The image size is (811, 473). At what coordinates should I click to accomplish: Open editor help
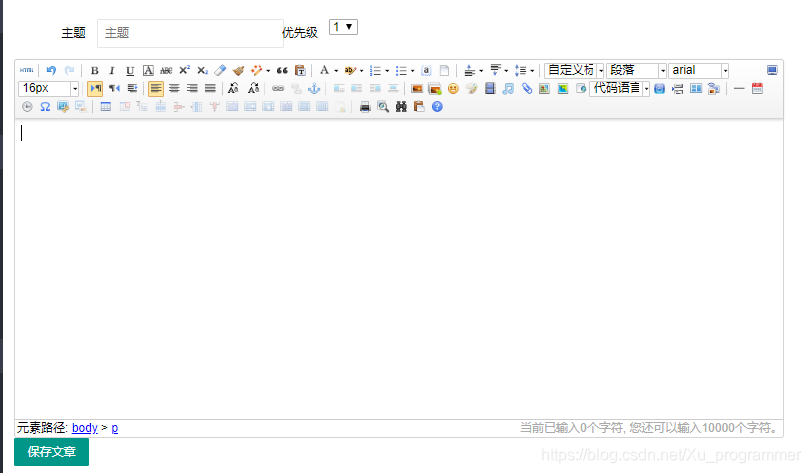tap(437, 106)
